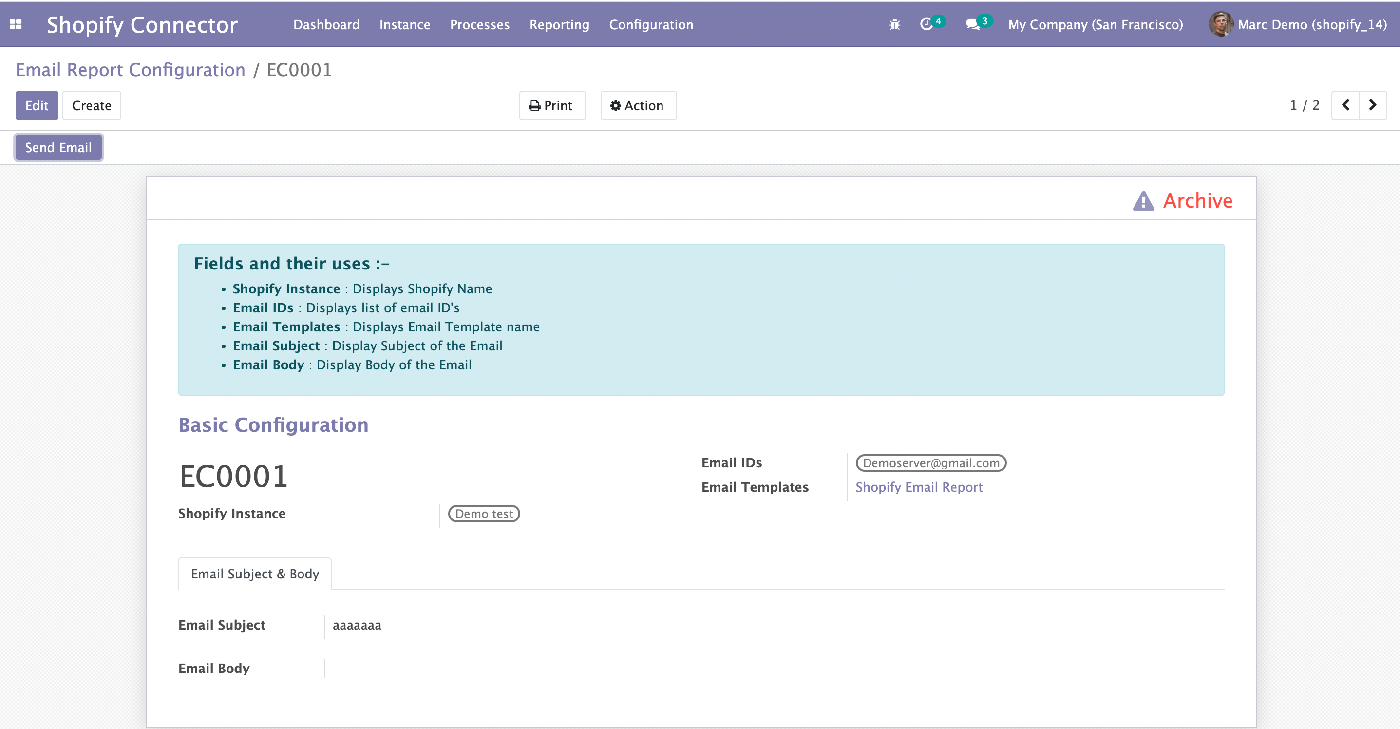Image resolution: width=1400 pixels, height=729 pixels.
Task: Open the Action dropdown
Action: 638,105
